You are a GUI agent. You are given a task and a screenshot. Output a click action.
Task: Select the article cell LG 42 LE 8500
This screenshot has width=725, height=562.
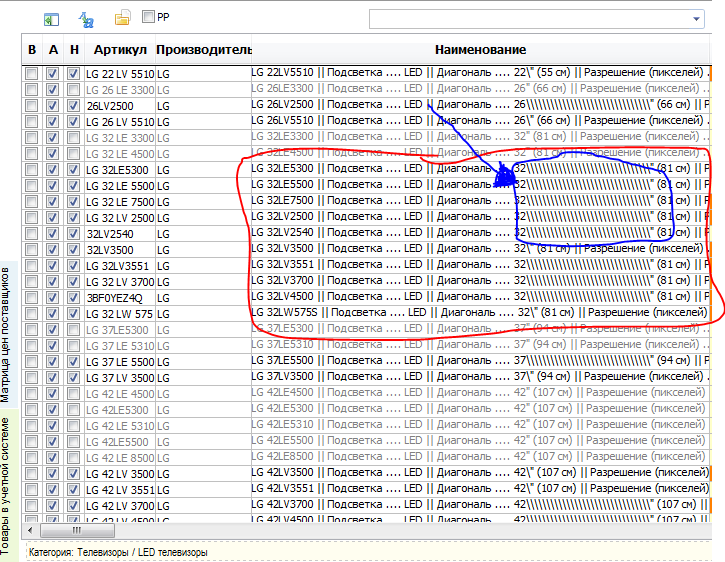(x=120, y=458)
